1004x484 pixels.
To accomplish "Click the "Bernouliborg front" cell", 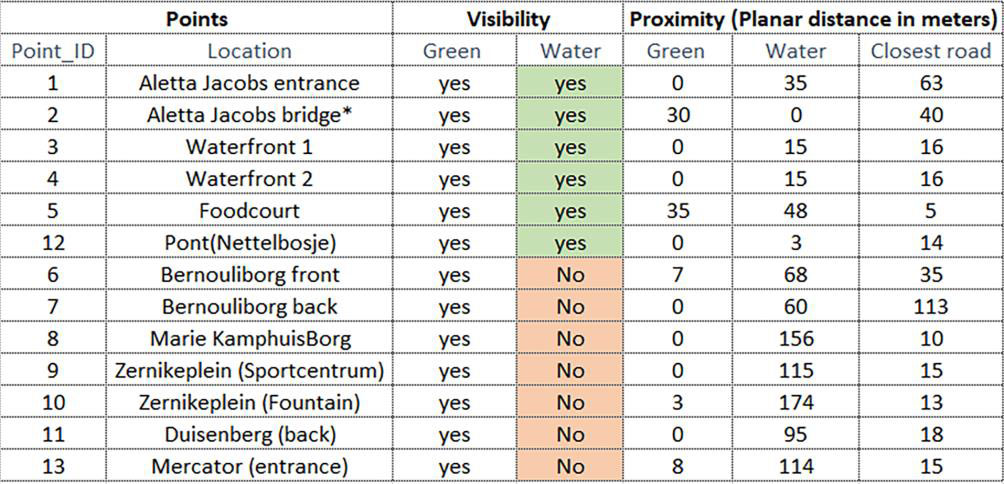I will (249, 275).
